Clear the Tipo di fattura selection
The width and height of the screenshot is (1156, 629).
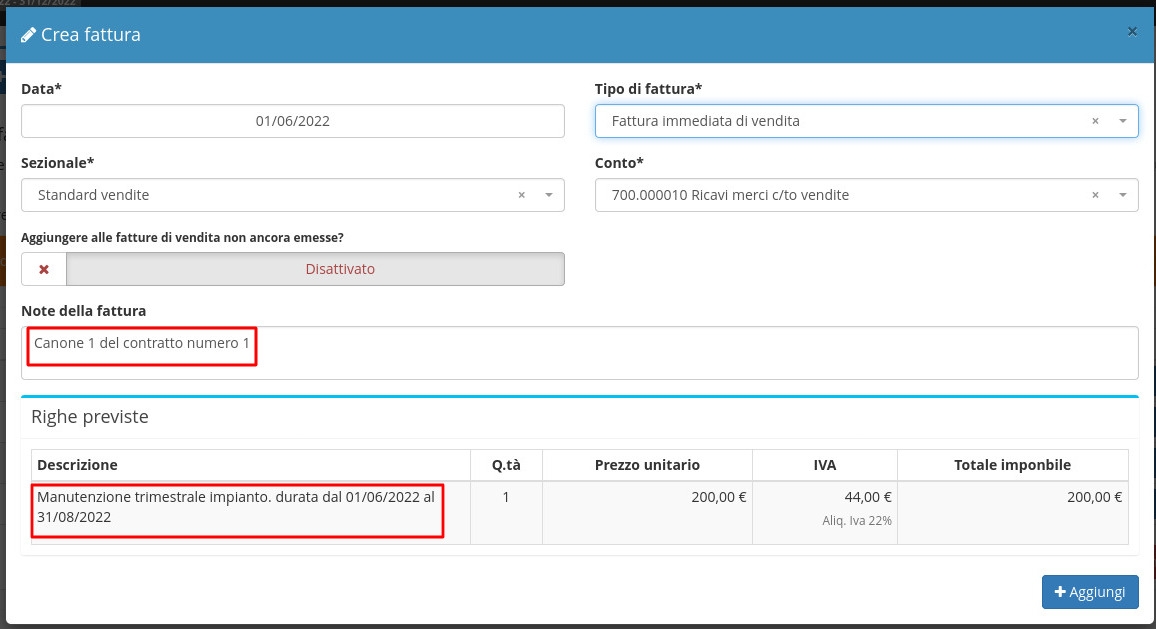pos(1095,121)
